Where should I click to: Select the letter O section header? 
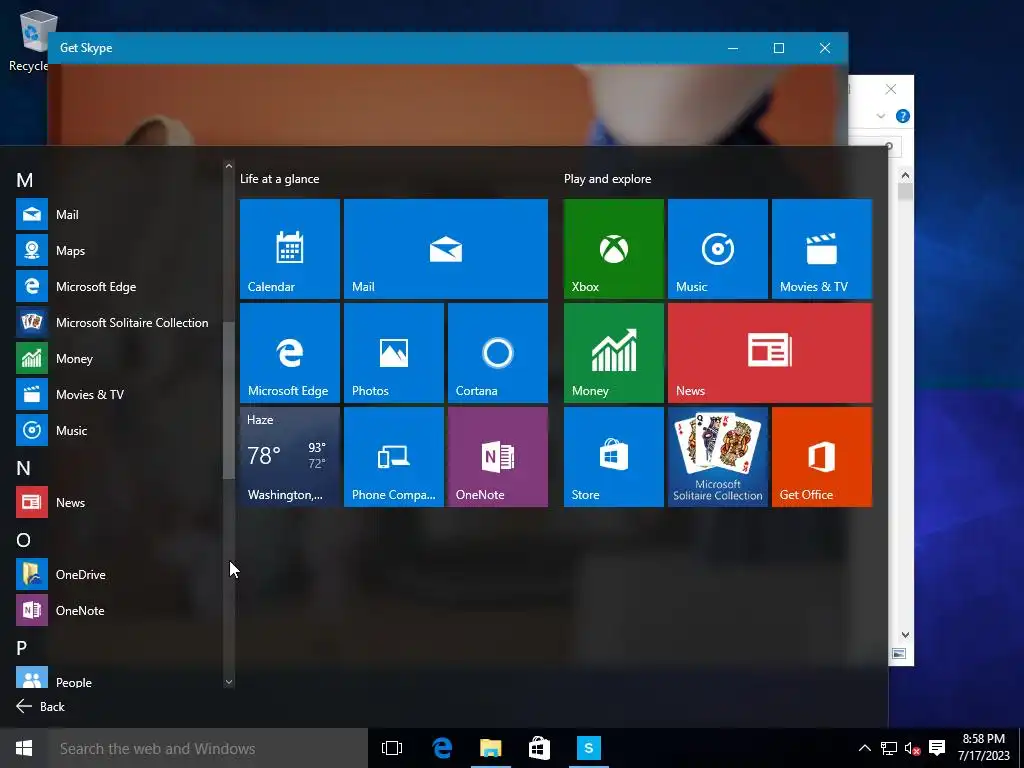[x=24, y=540]
